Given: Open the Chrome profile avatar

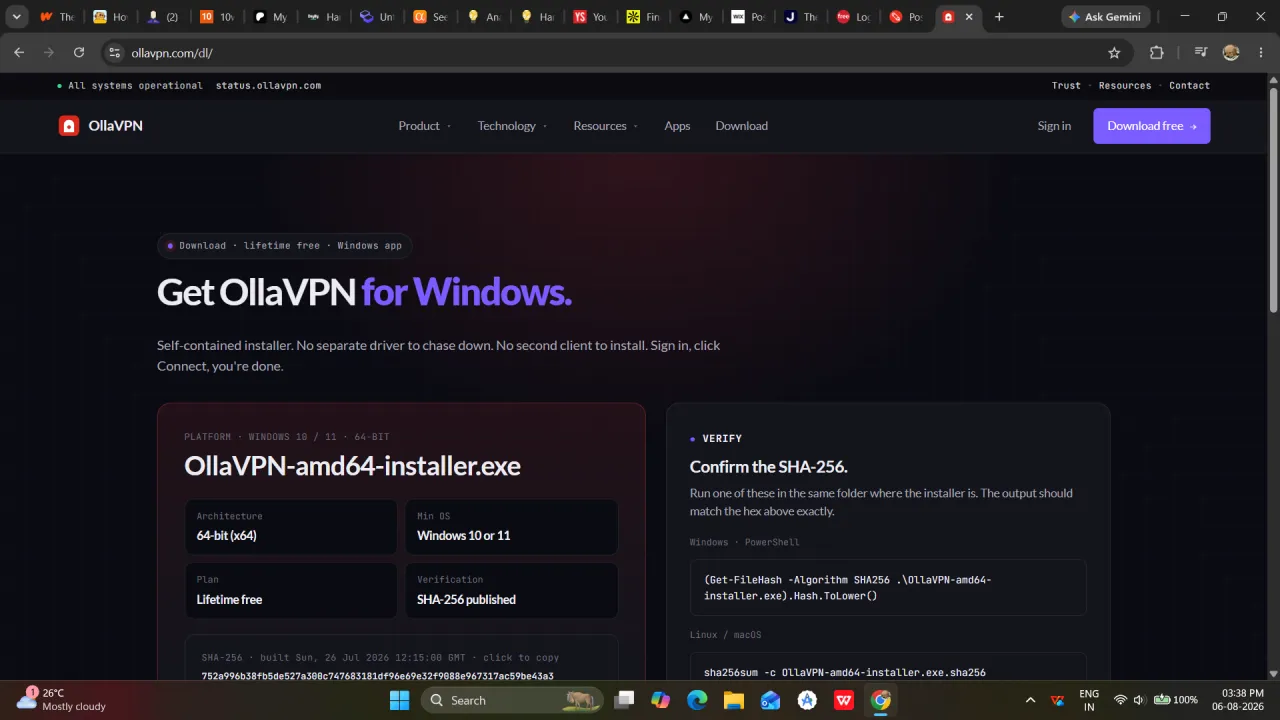Looking at the screenshot, I should 1231,53.
